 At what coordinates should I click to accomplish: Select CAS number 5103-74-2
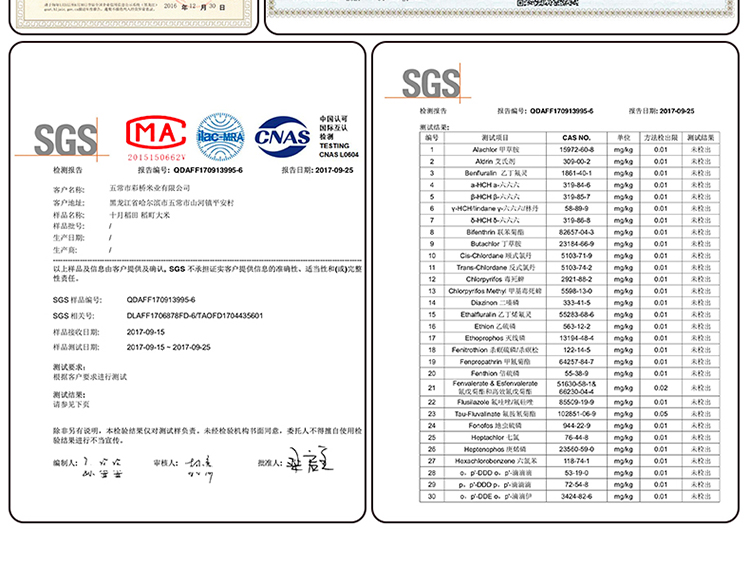(x=576, y=267)
